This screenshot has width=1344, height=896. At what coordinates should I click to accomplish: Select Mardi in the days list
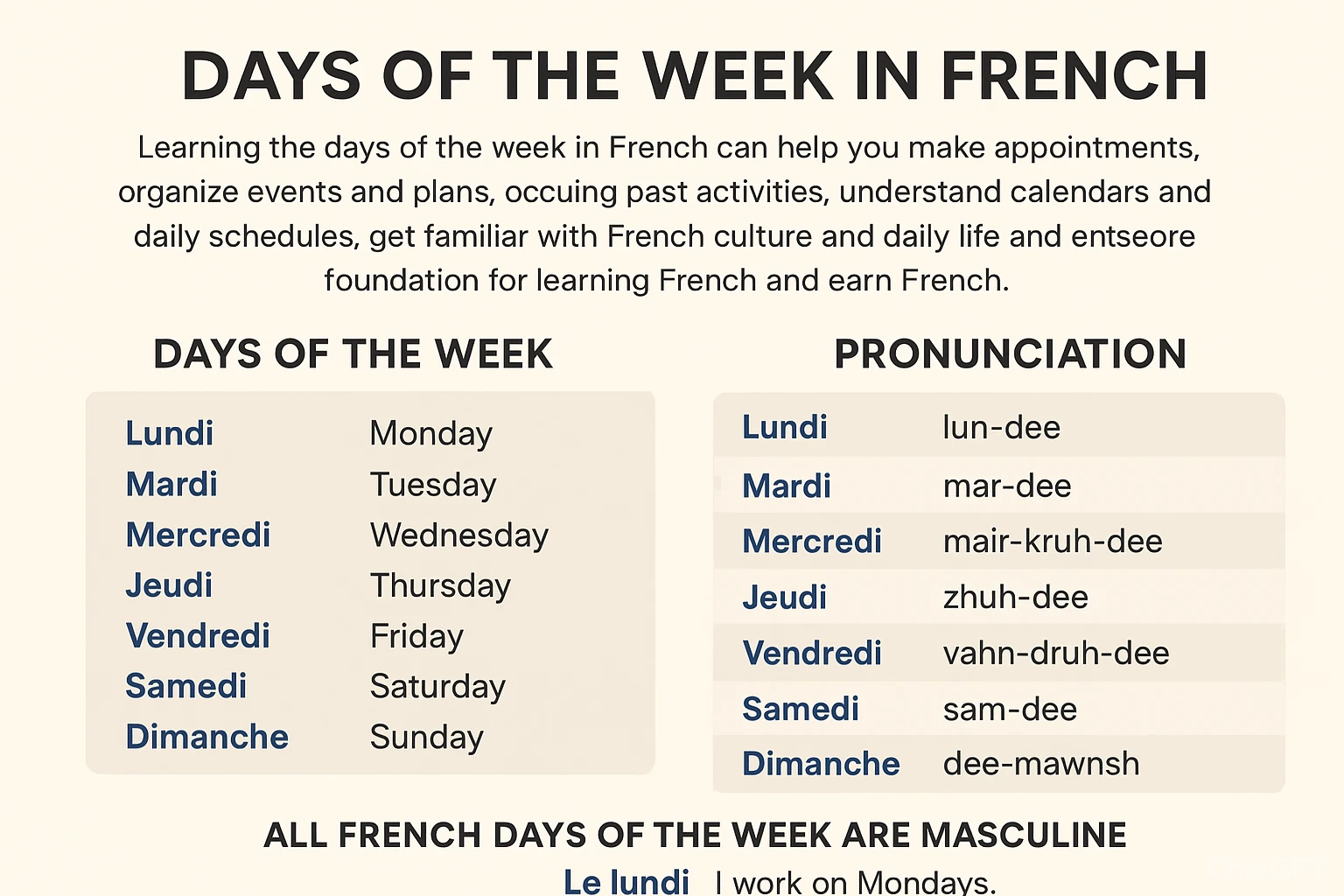(x=171, y=484)
